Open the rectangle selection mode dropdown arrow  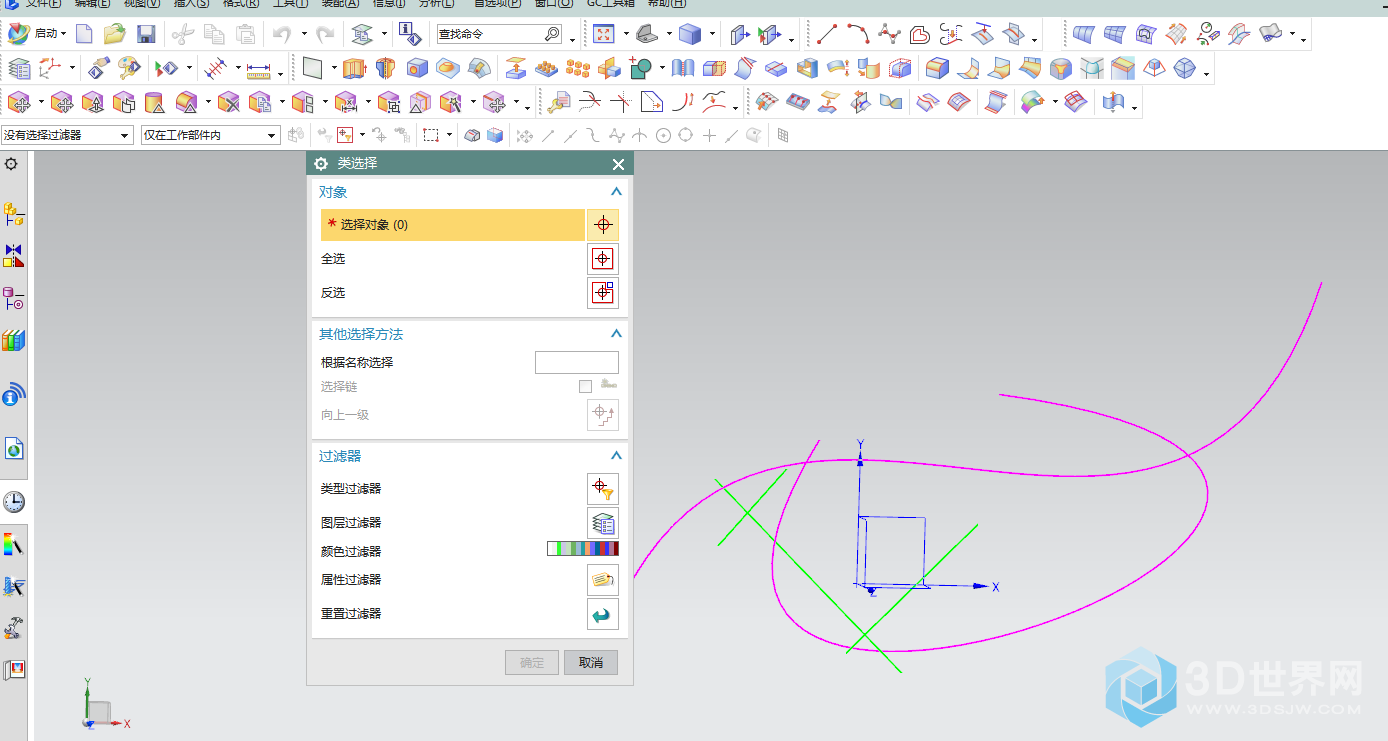[449, 135]
